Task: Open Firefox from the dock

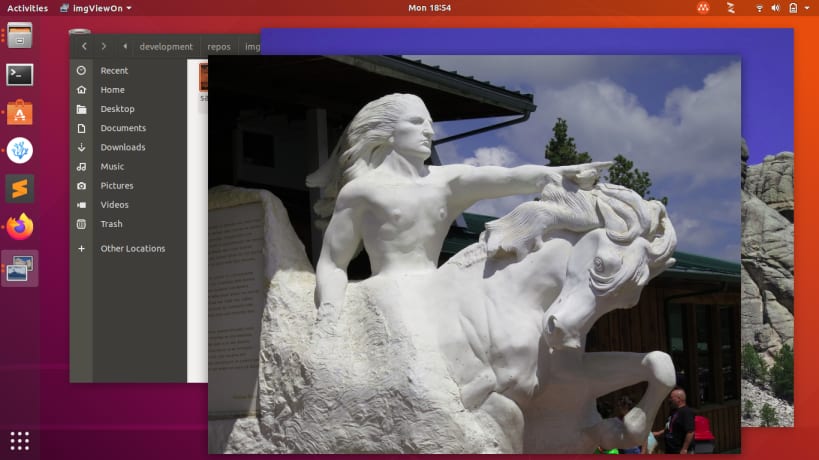Action: click(x=19, y=227)
